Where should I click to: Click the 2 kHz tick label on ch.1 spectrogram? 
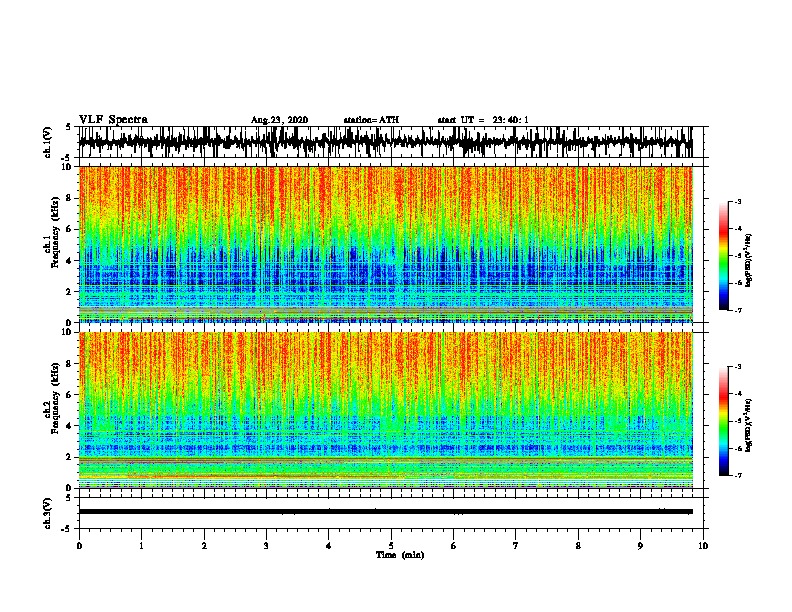pyautogui.click(x=70, y=291)
